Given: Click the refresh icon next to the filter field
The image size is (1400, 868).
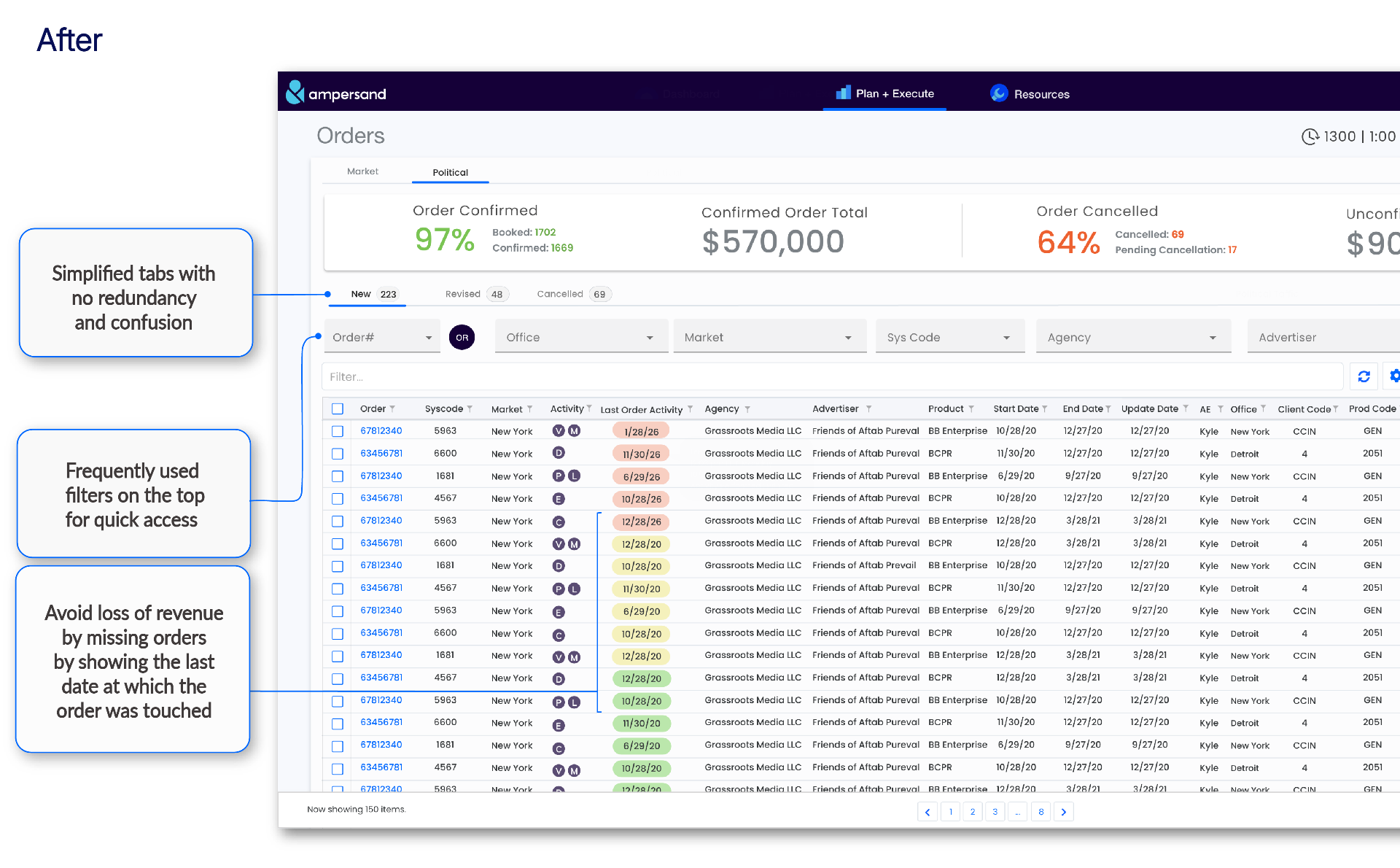Looking at the screenshot, I should 1364,376.
